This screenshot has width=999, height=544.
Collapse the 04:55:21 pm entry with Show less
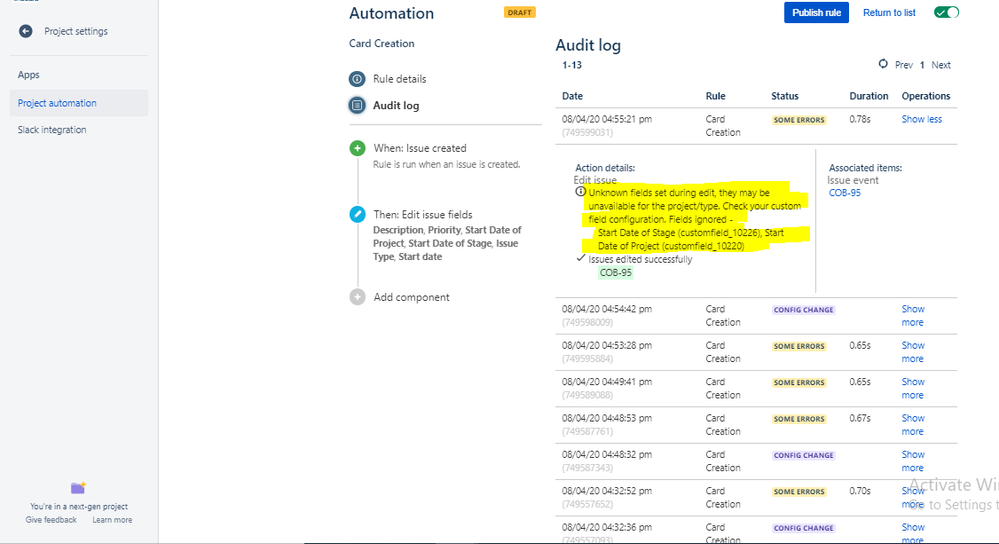(x=921, y=119)
